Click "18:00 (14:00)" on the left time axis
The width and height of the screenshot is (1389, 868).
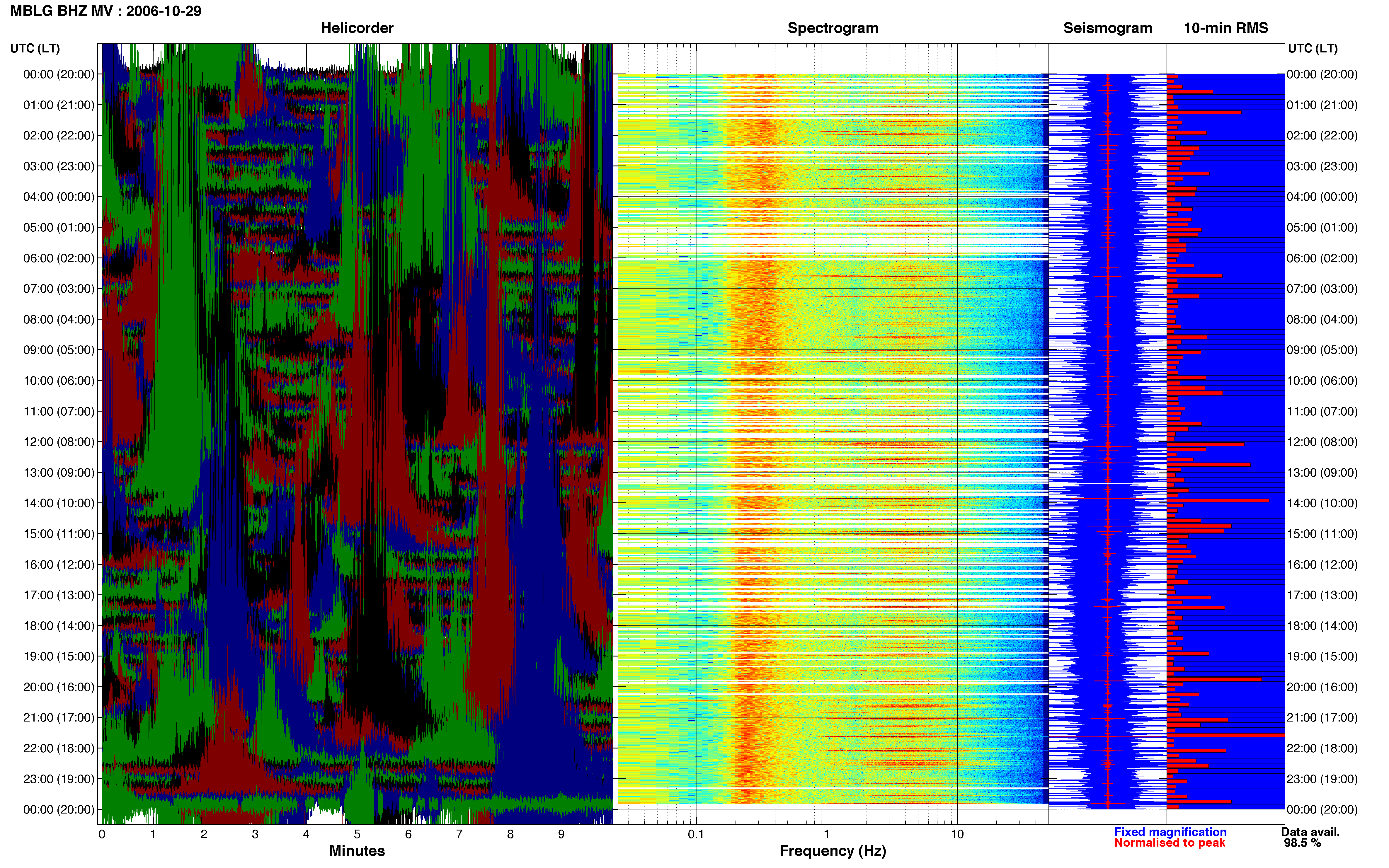59,626
